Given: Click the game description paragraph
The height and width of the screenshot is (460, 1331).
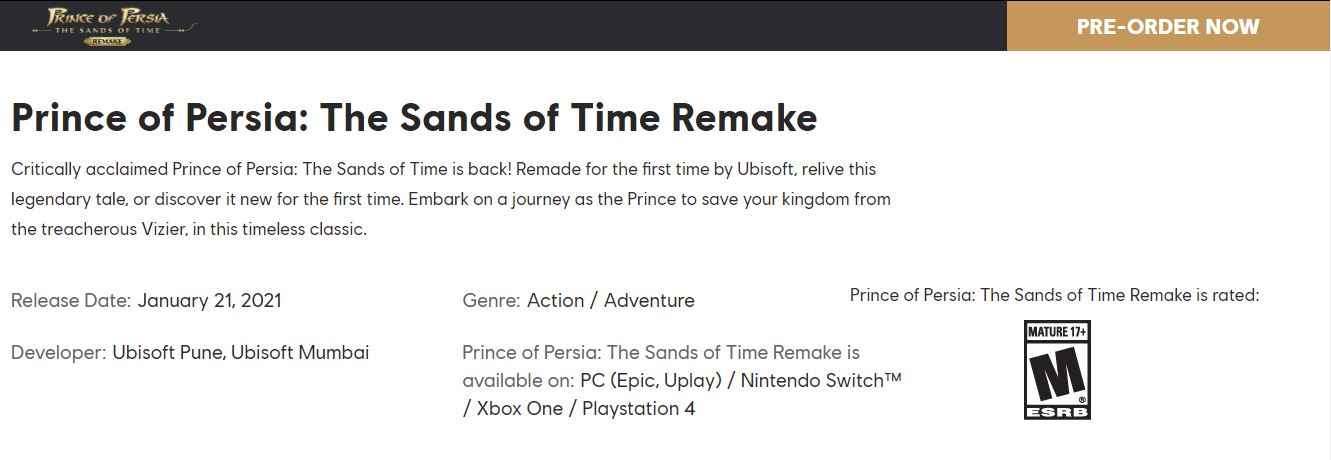Looking at the screenshot, I should pos(451,199).
